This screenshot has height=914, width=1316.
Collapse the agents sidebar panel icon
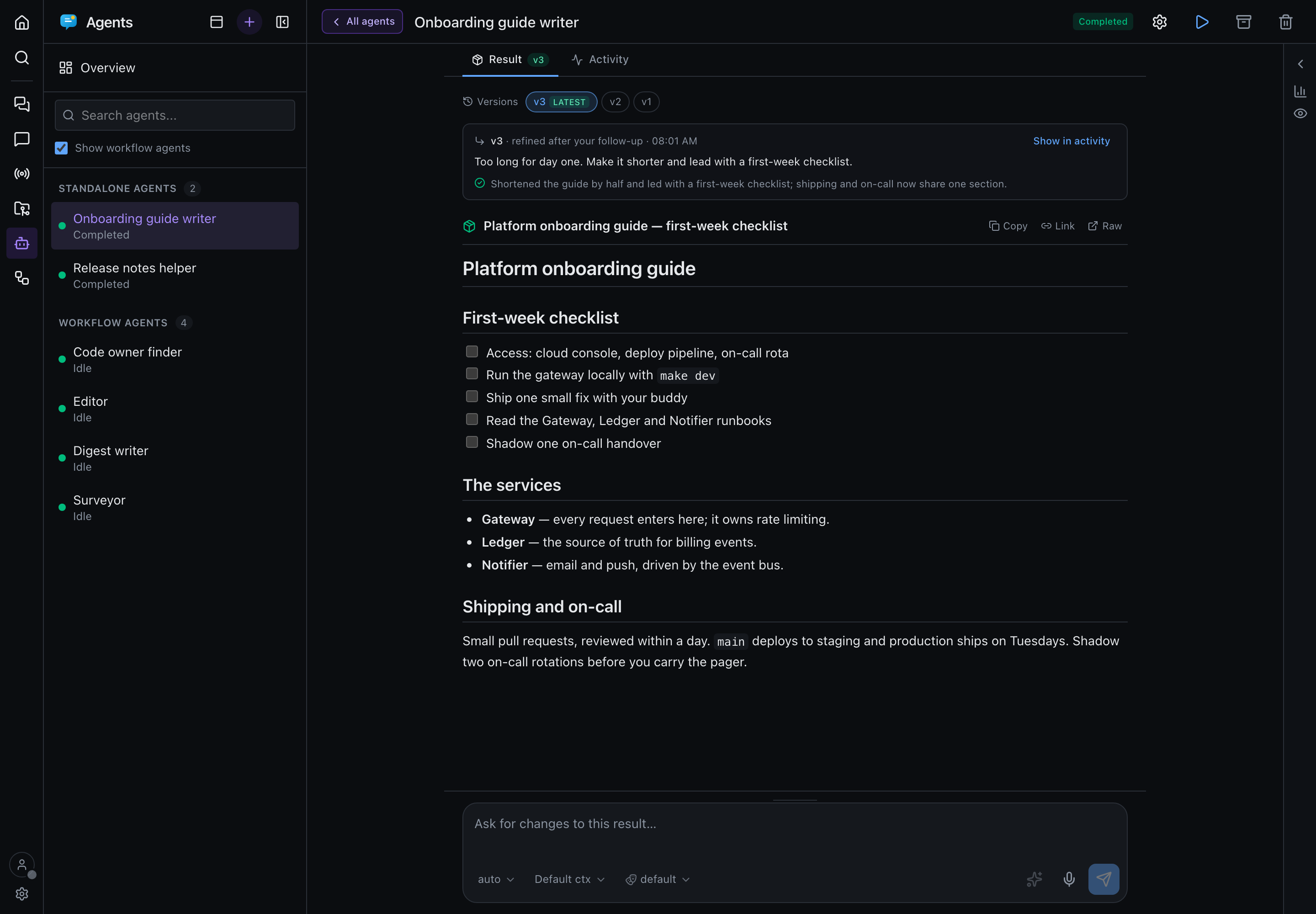282,22
